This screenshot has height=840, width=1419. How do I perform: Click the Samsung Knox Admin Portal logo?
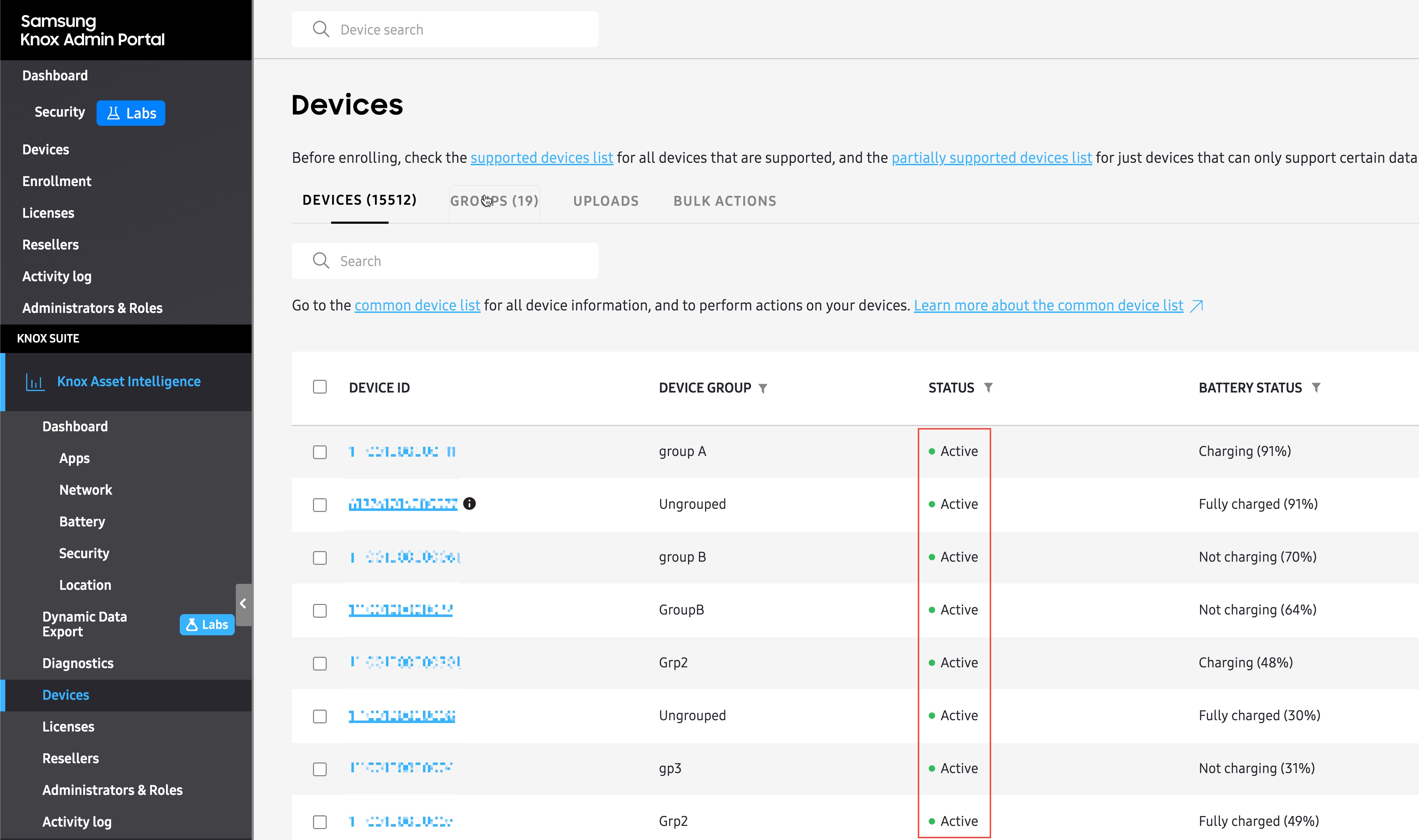click(92, 30)
